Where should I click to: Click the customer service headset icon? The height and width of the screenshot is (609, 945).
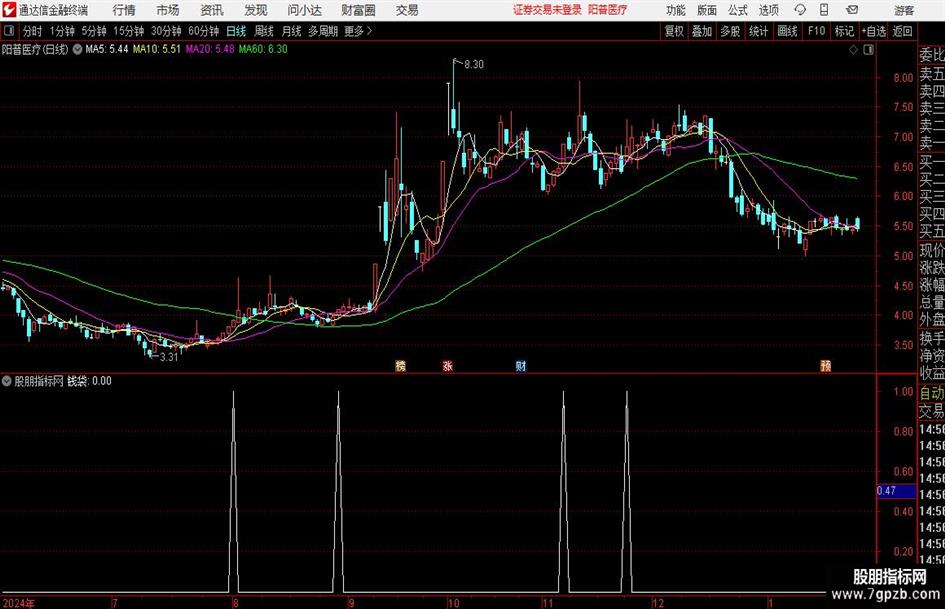point(800,10)
